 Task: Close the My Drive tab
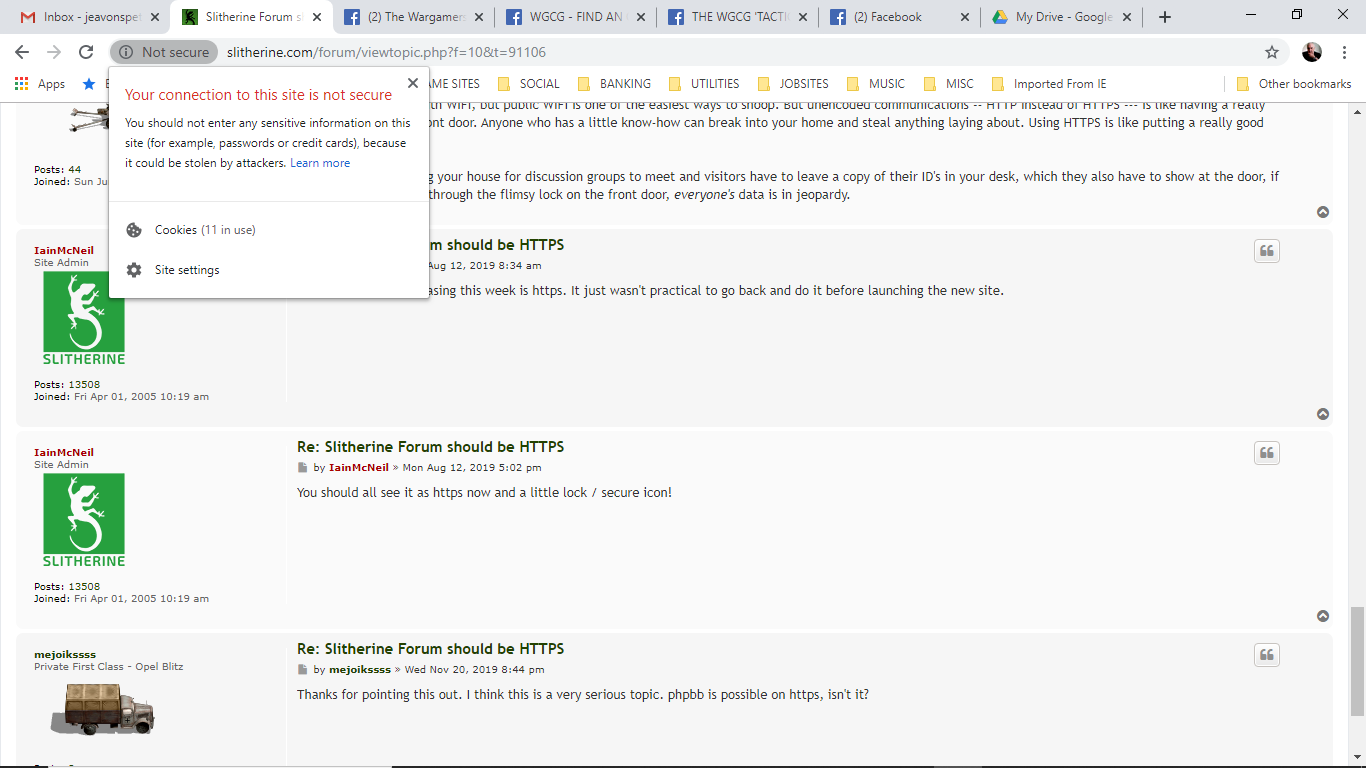(1127, 17)
